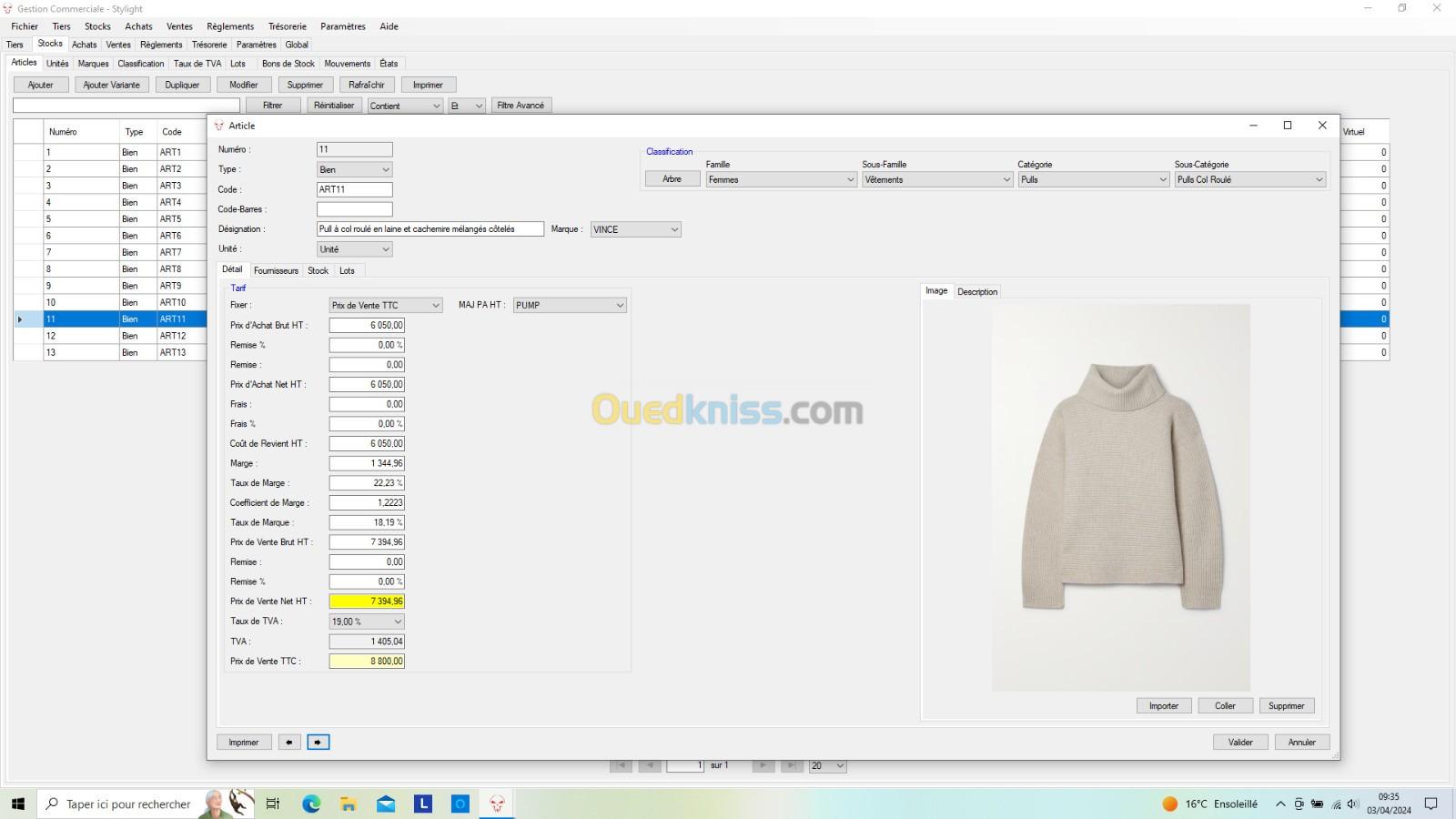Click Coller image button

(x=1225, y=706)
